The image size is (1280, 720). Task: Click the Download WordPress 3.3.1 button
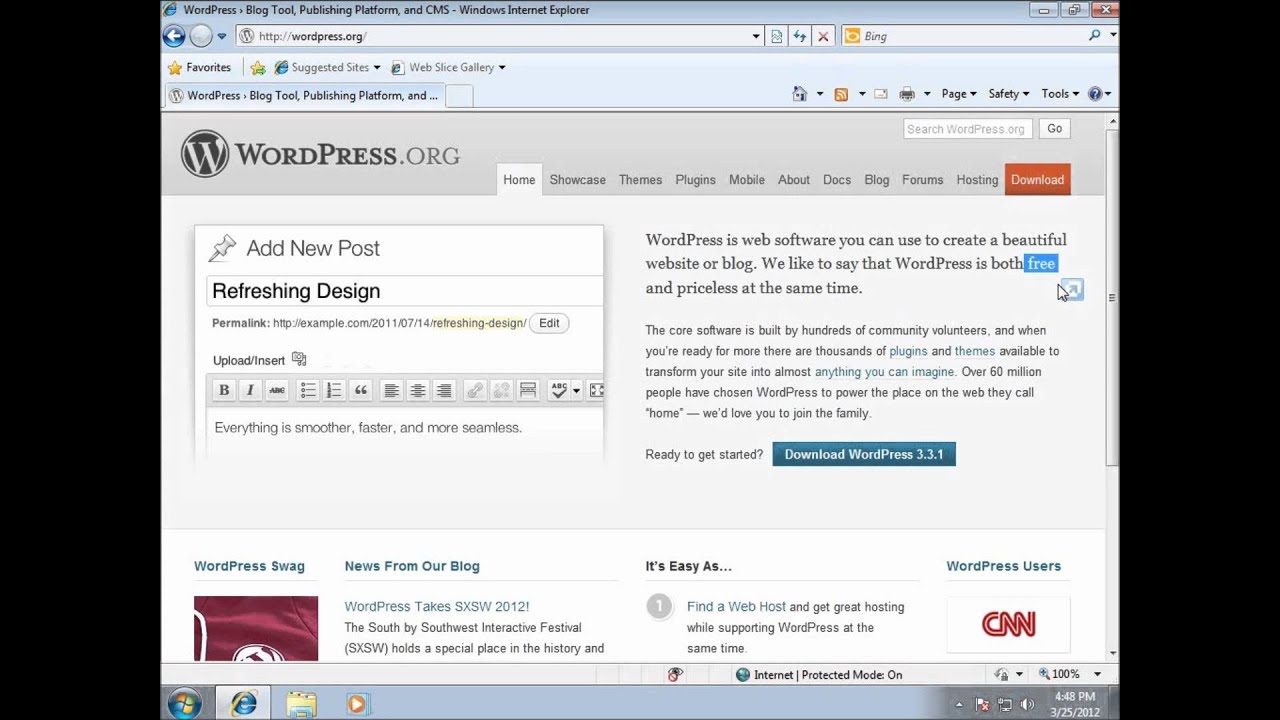[x=864, y=454]
